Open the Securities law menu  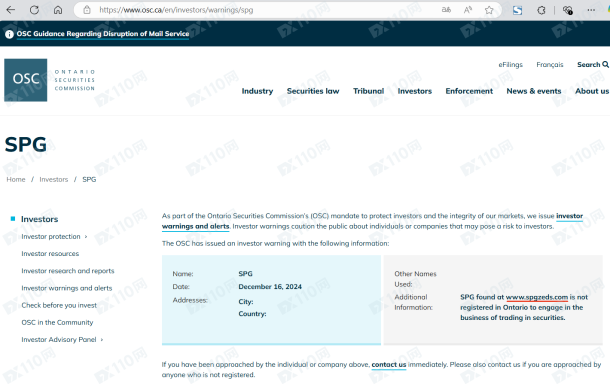(x=313, y=91)
